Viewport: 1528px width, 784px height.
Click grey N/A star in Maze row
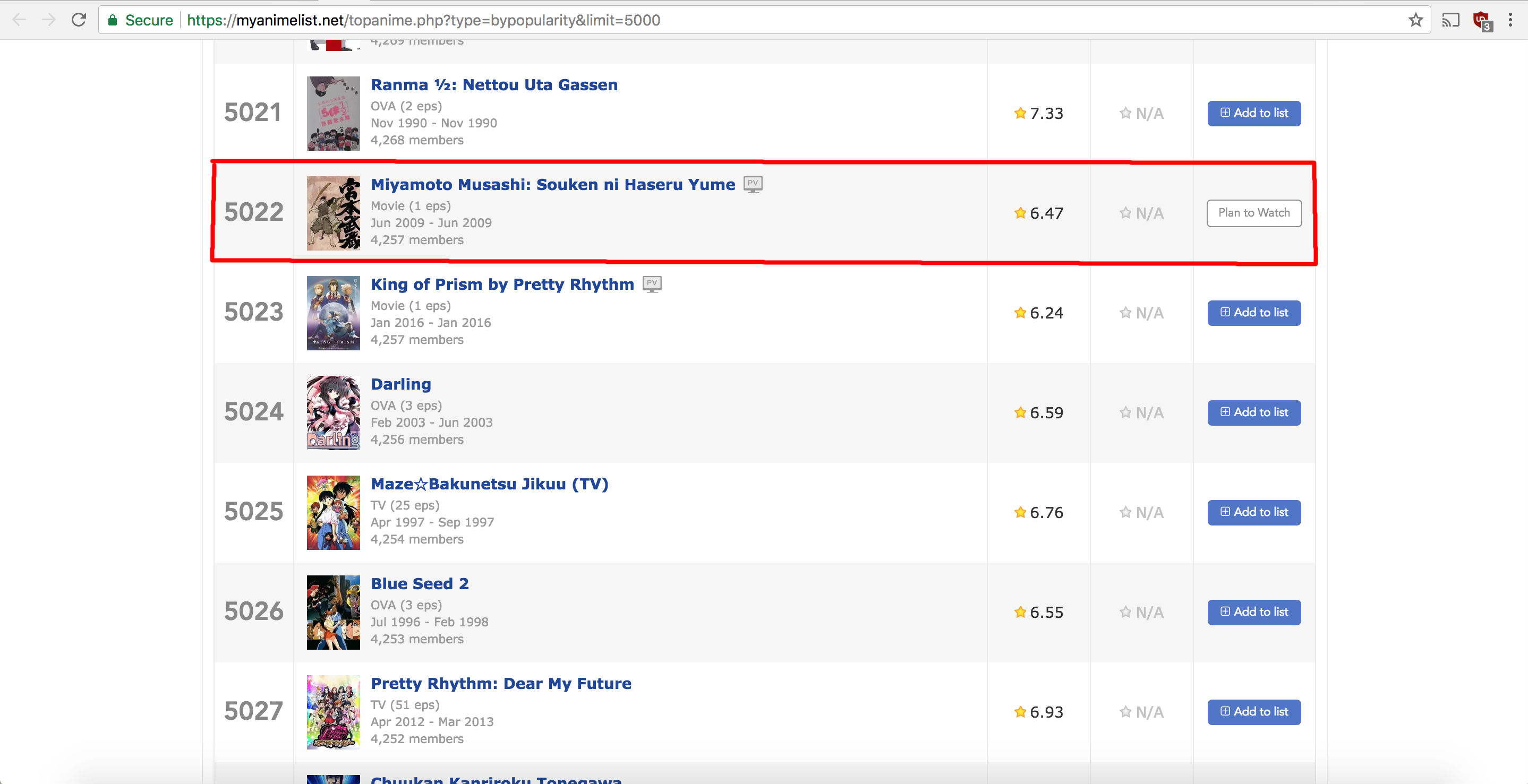[1125, 512]
